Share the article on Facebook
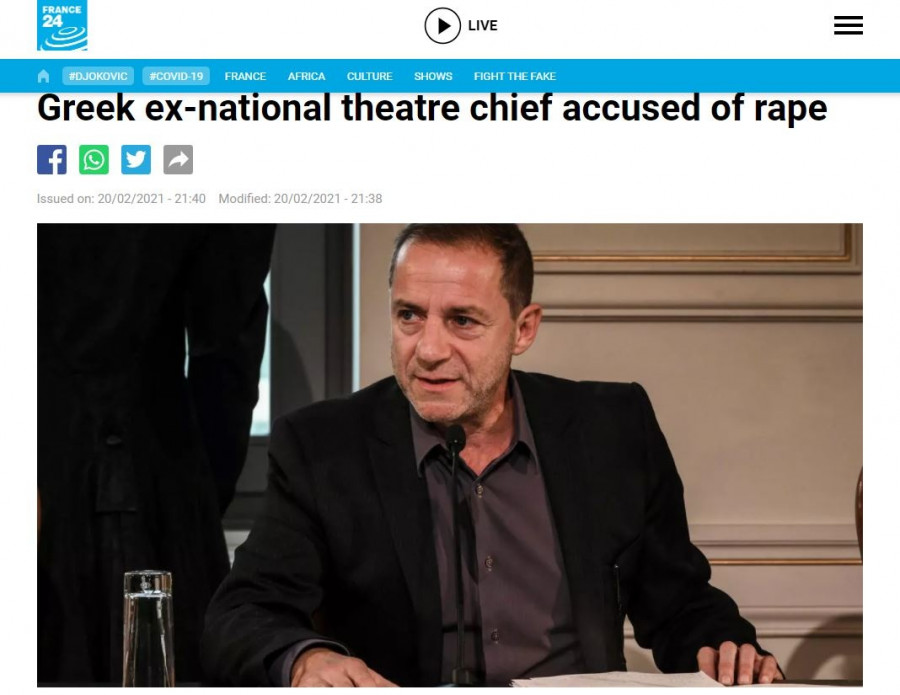The image size is (900, 695). [x=52, y=160]
